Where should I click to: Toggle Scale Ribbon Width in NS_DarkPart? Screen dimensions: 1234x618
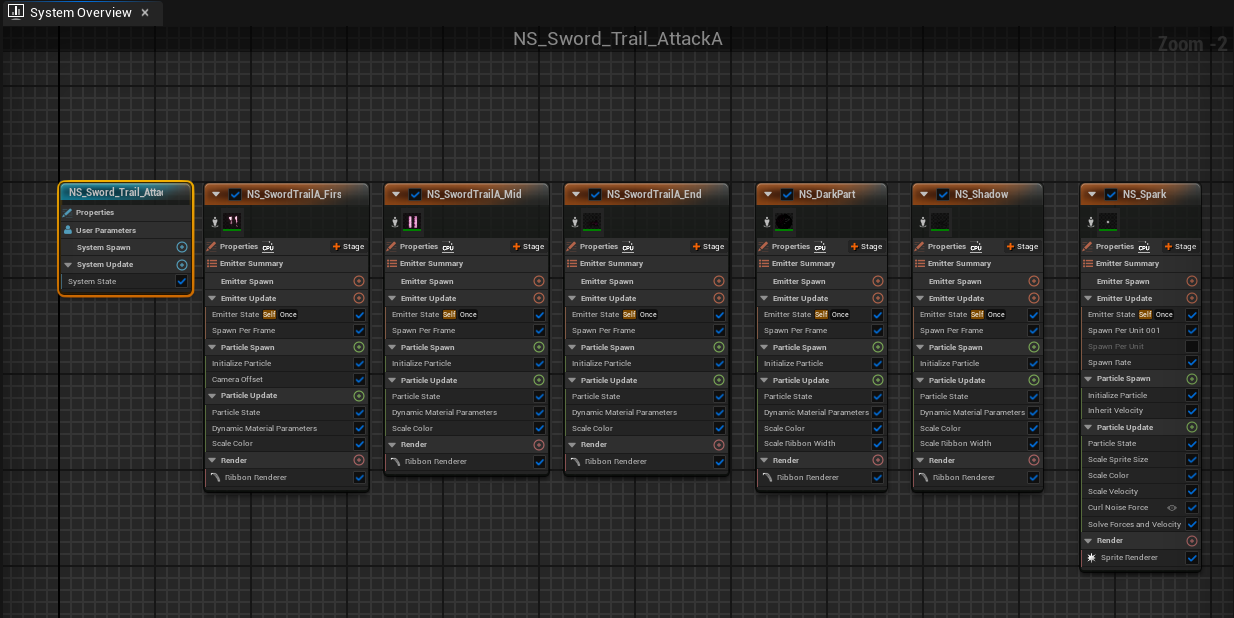[878, 444]
